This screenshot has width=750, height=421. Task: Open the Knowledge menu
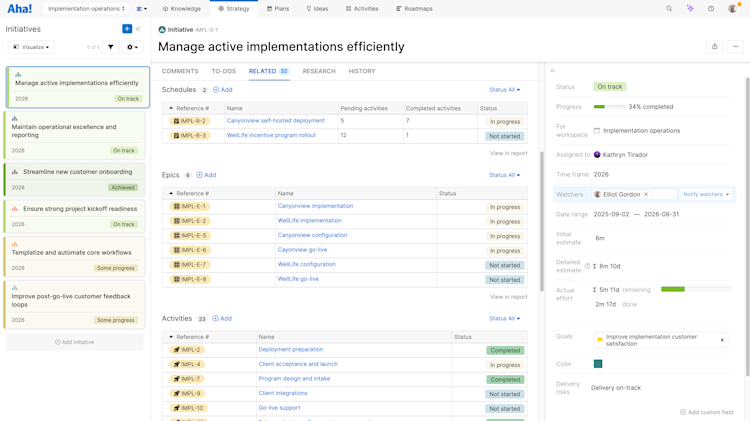point(182,9)
